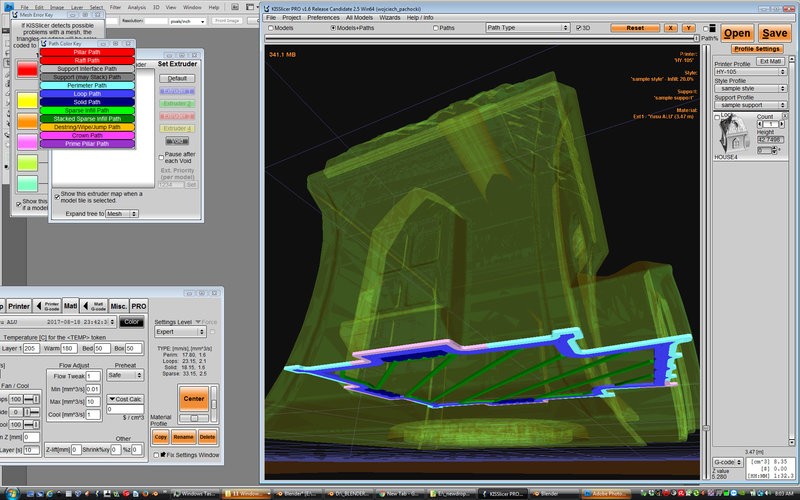Open the G-code dropdown at bottom right
Screen dimensions: 800x500
pos(728,462)
